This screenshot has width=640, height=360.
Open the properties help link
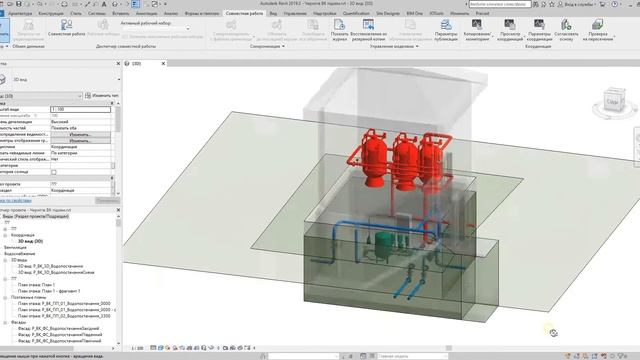click(x=16, y=200)
